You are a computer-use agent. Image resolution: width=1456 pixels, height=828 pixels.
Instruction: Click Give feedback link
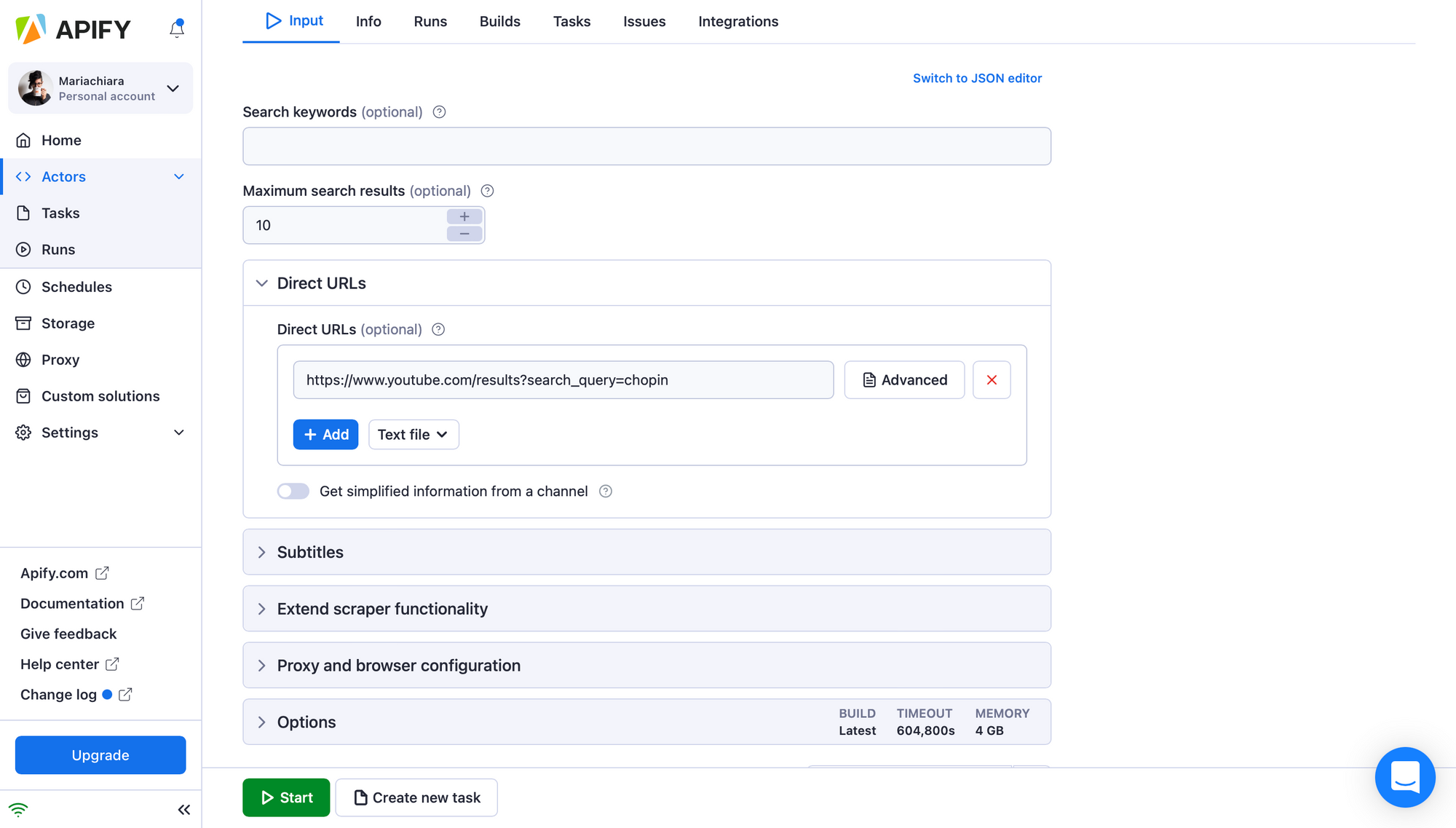(x=68, y=634)
